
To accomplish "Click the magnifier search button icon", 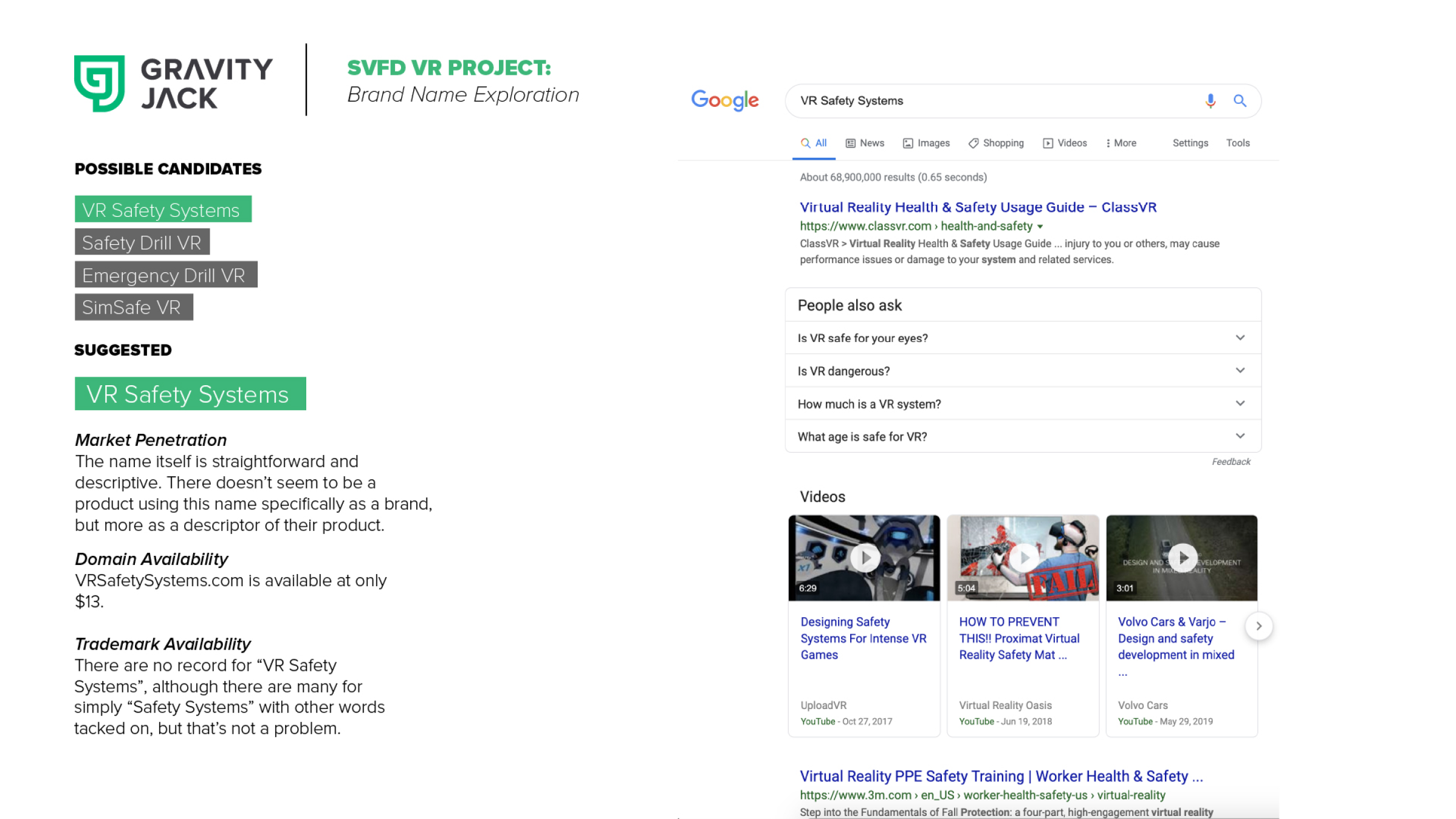I will tap(1240, 101).
